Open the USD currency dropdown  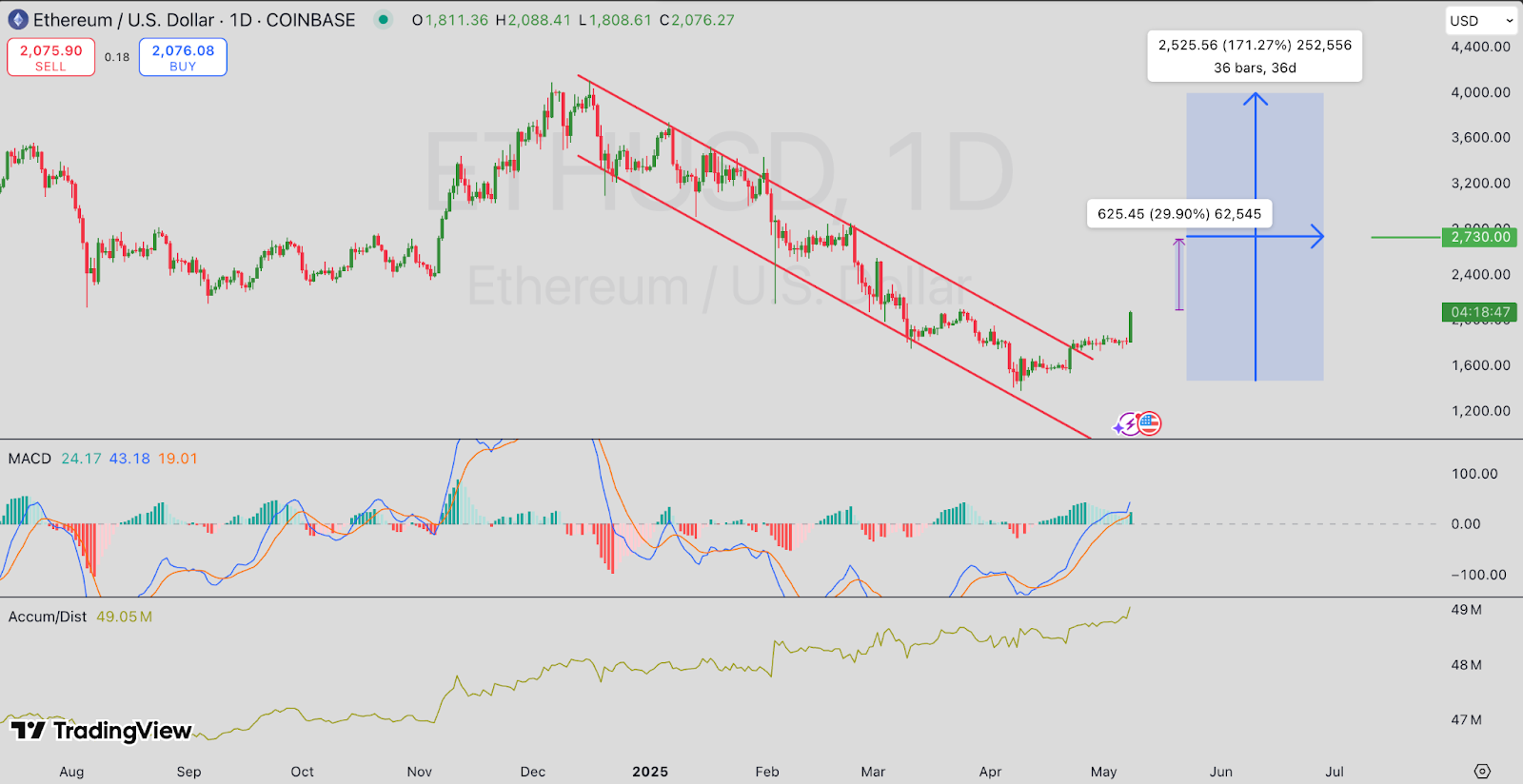tap(1482, 20)
